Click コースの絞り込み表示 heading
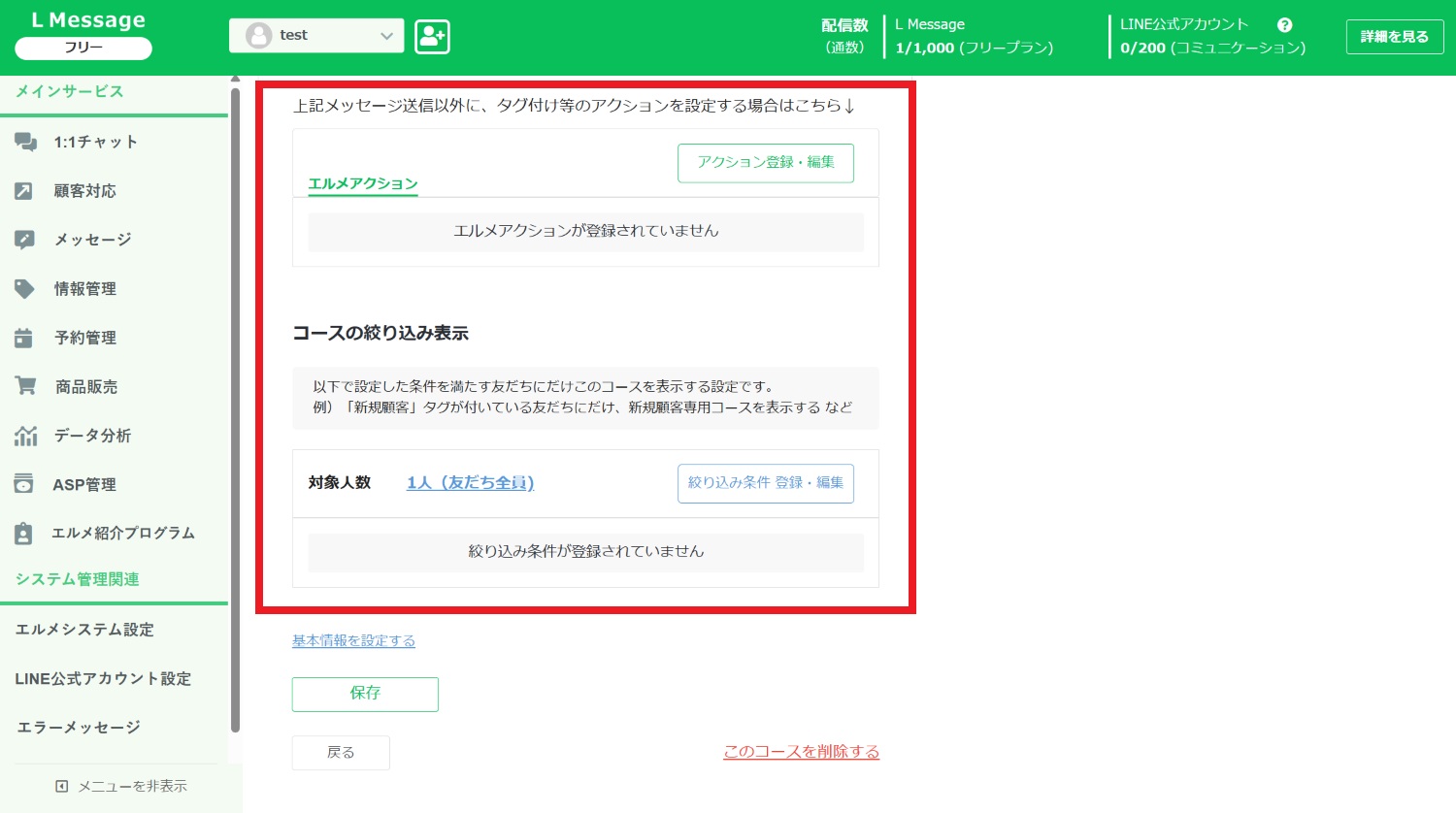 point(381,333)
